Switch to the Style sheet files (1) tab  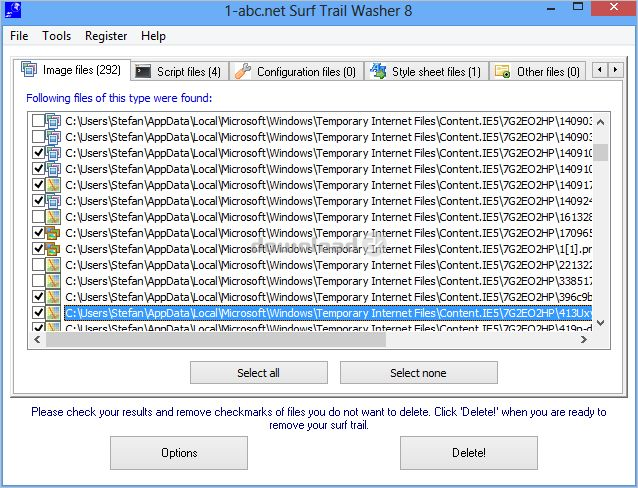(426, 72)
